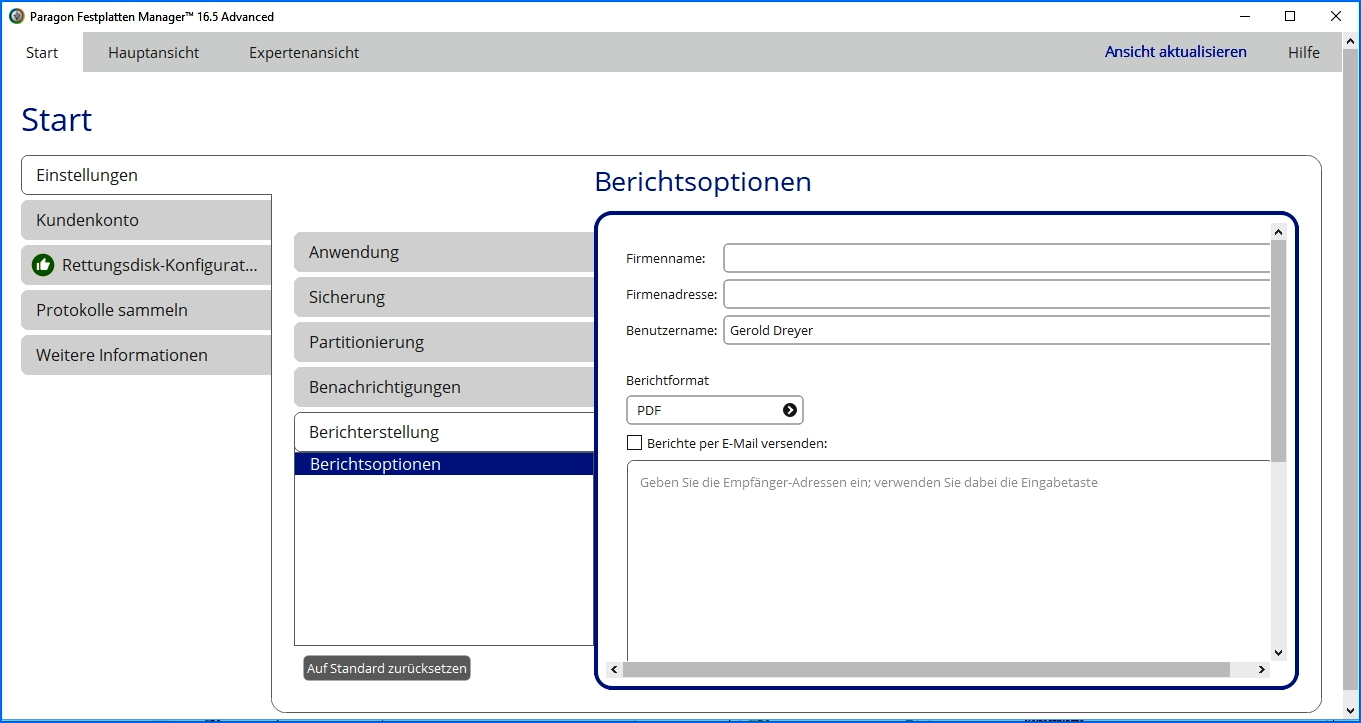Click Auf Standard zurücksetzen button

(x=386, y=668)
